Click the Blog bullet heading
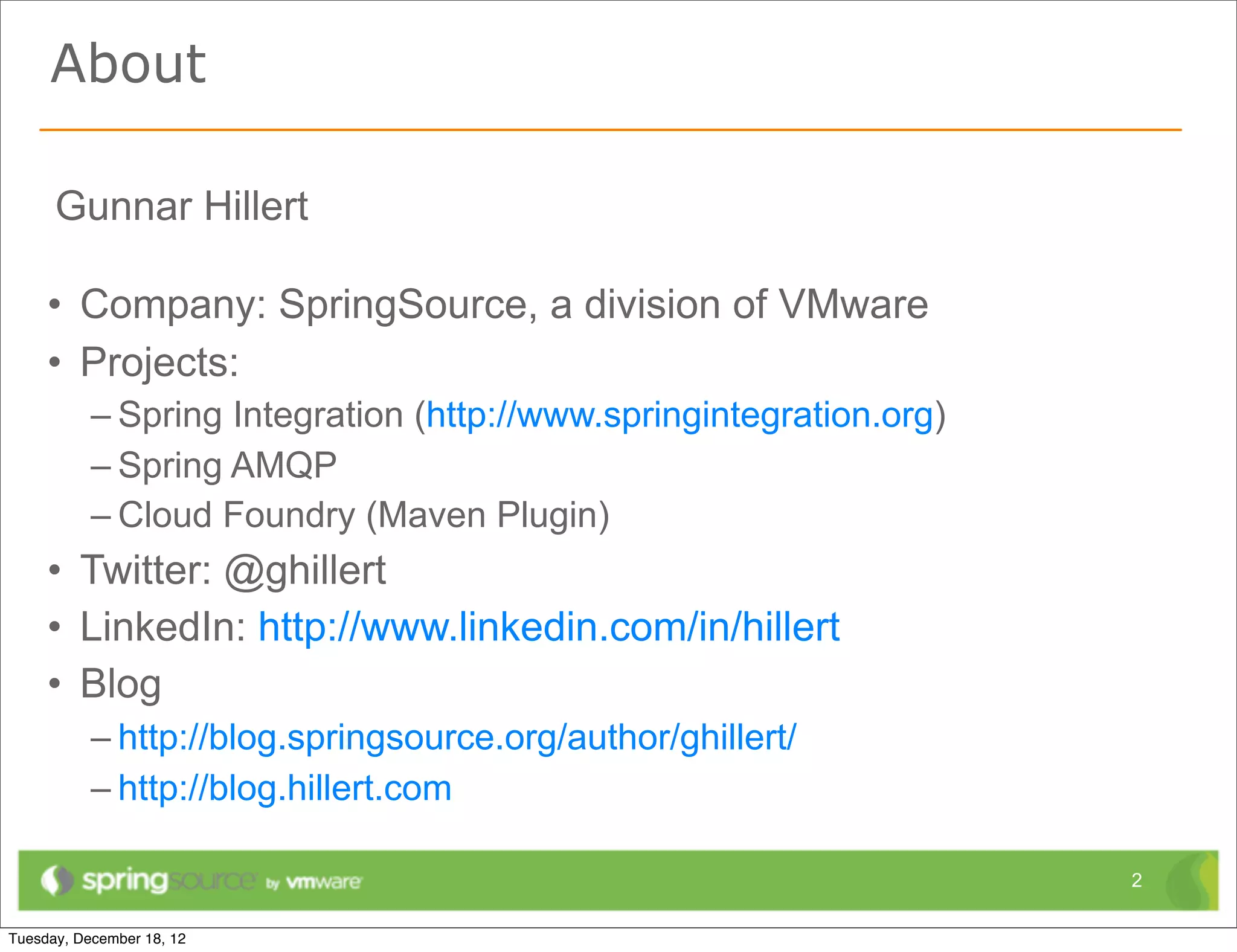Screen dimensions: 1237x952 tap(121, 684)
